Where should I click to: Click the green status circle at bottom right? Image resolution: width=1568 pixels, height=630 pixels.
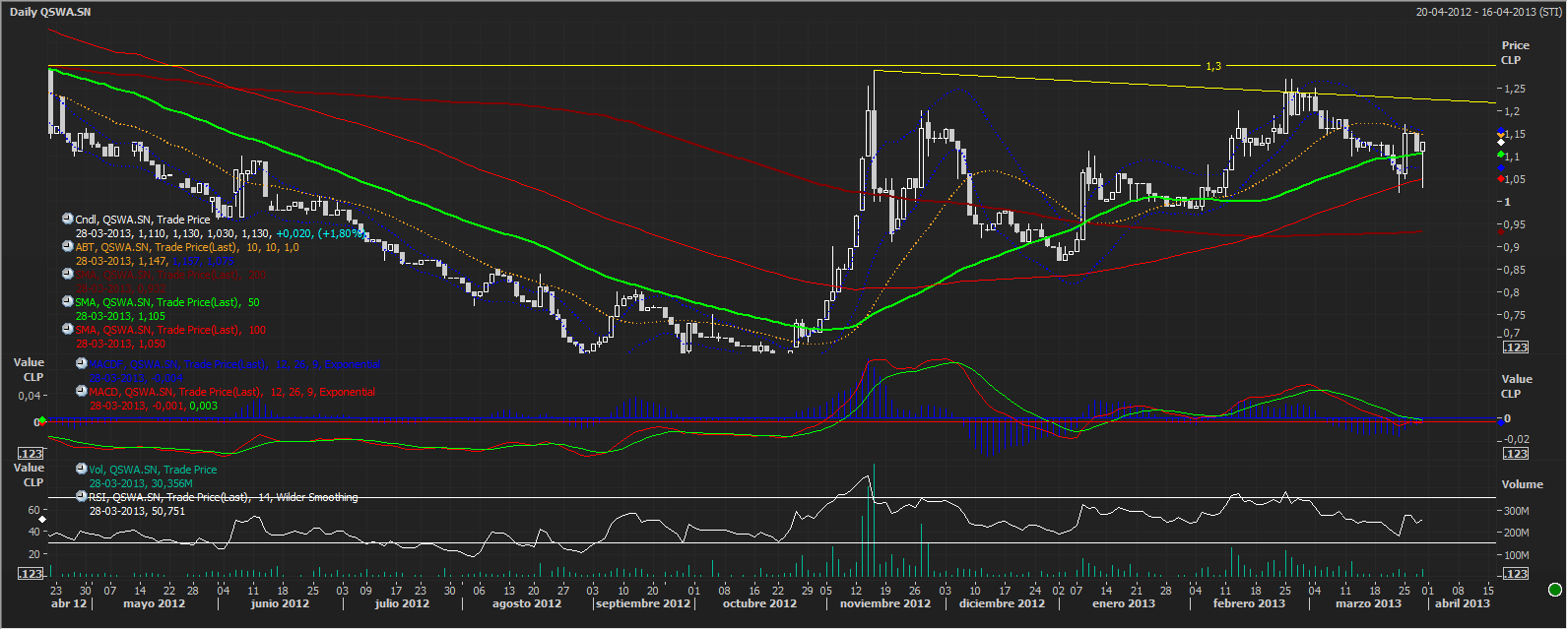coord(1555,591)
